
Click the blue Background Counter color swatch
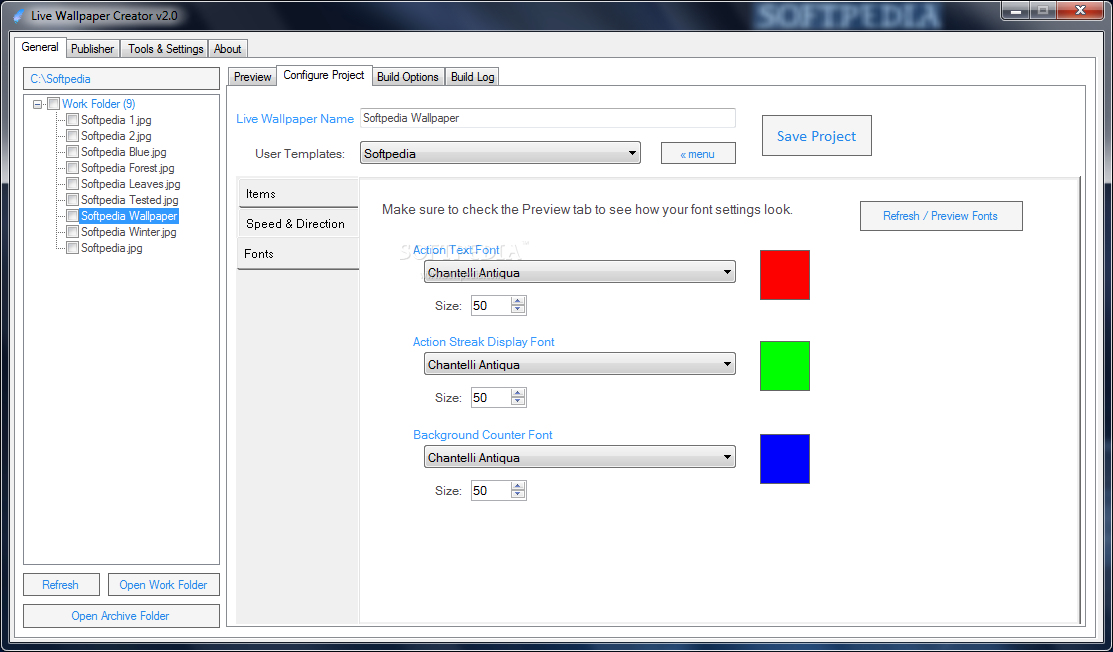point(784,459)
